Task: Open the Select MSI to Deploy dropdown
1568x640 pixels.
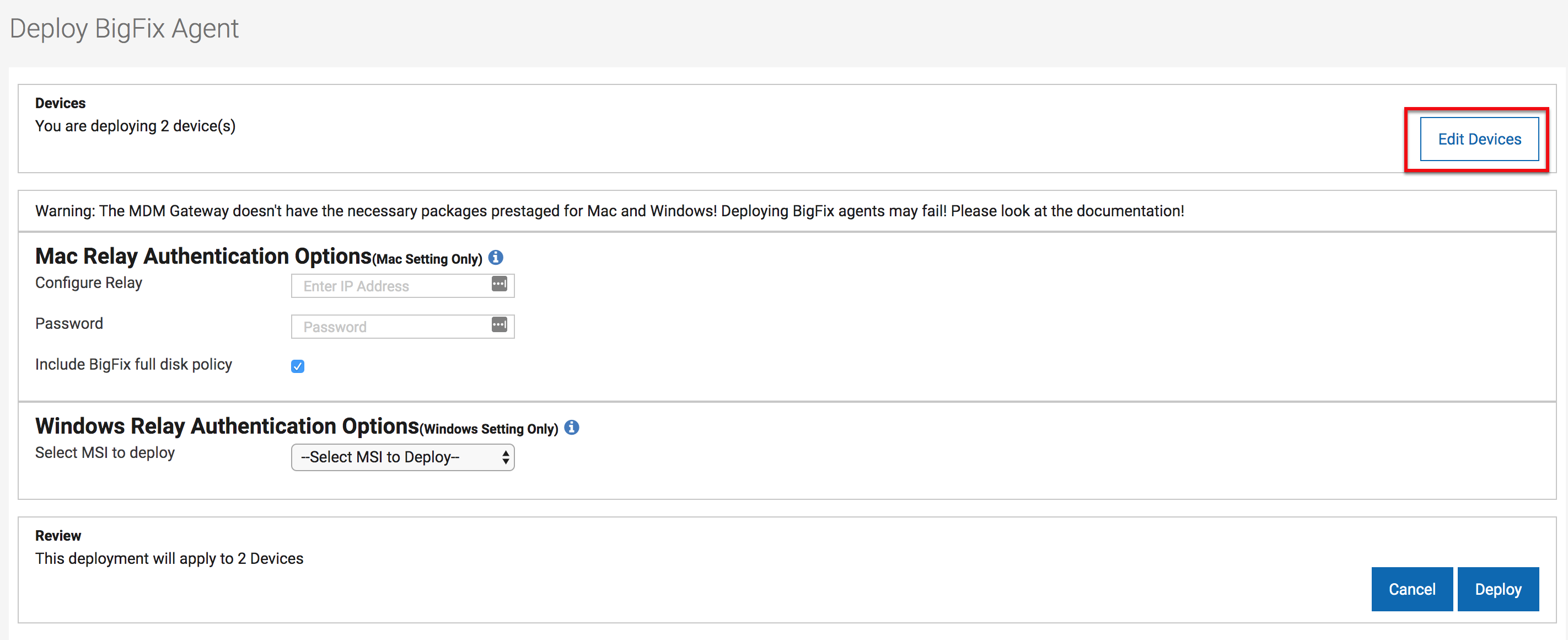Action: (402, 457)
